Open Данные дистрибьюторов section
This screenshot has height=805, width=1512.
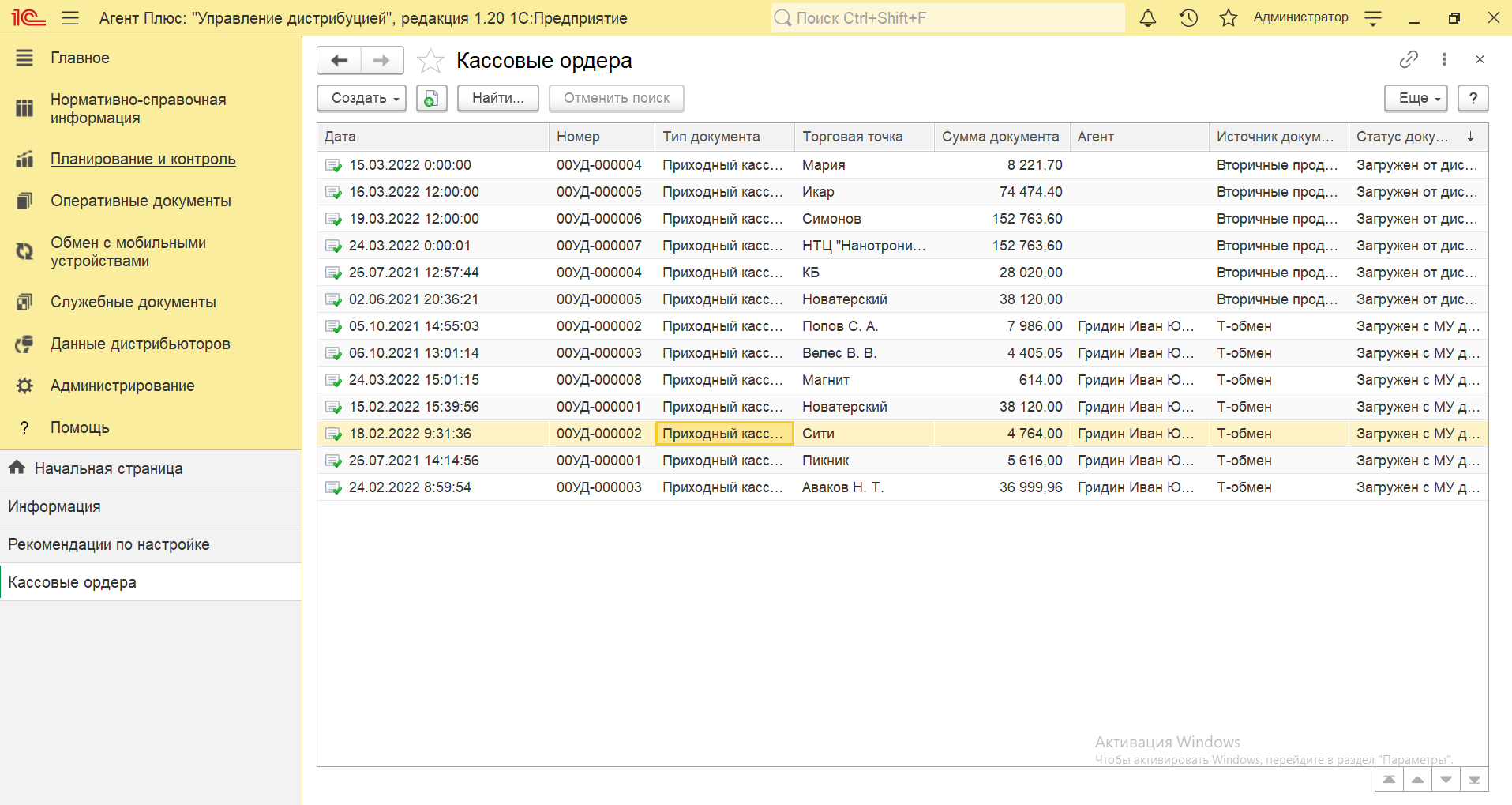pos(140,344)
